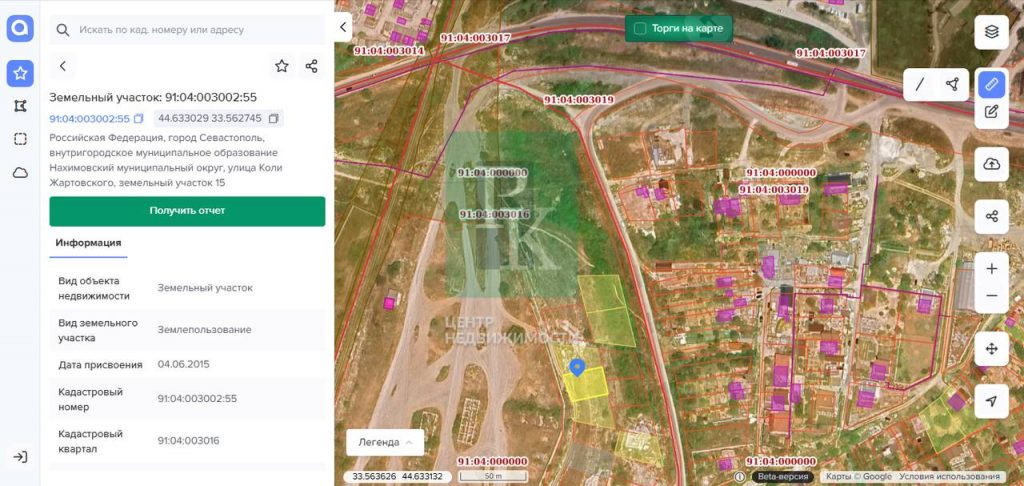Collapse the left information side panel
The height and width of the screenshot is (486, 1024).
pyautogui.click(x=344, y=28)
